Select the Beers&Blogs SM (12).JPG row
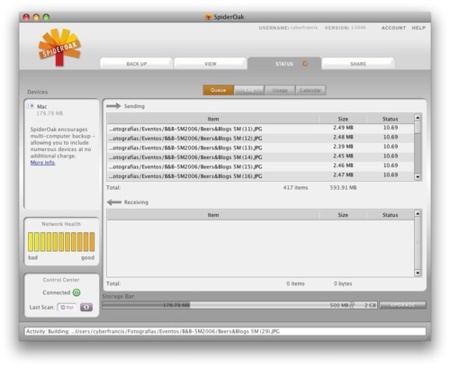The height and width of the screenshot is (367, 450). pos(260,138)
